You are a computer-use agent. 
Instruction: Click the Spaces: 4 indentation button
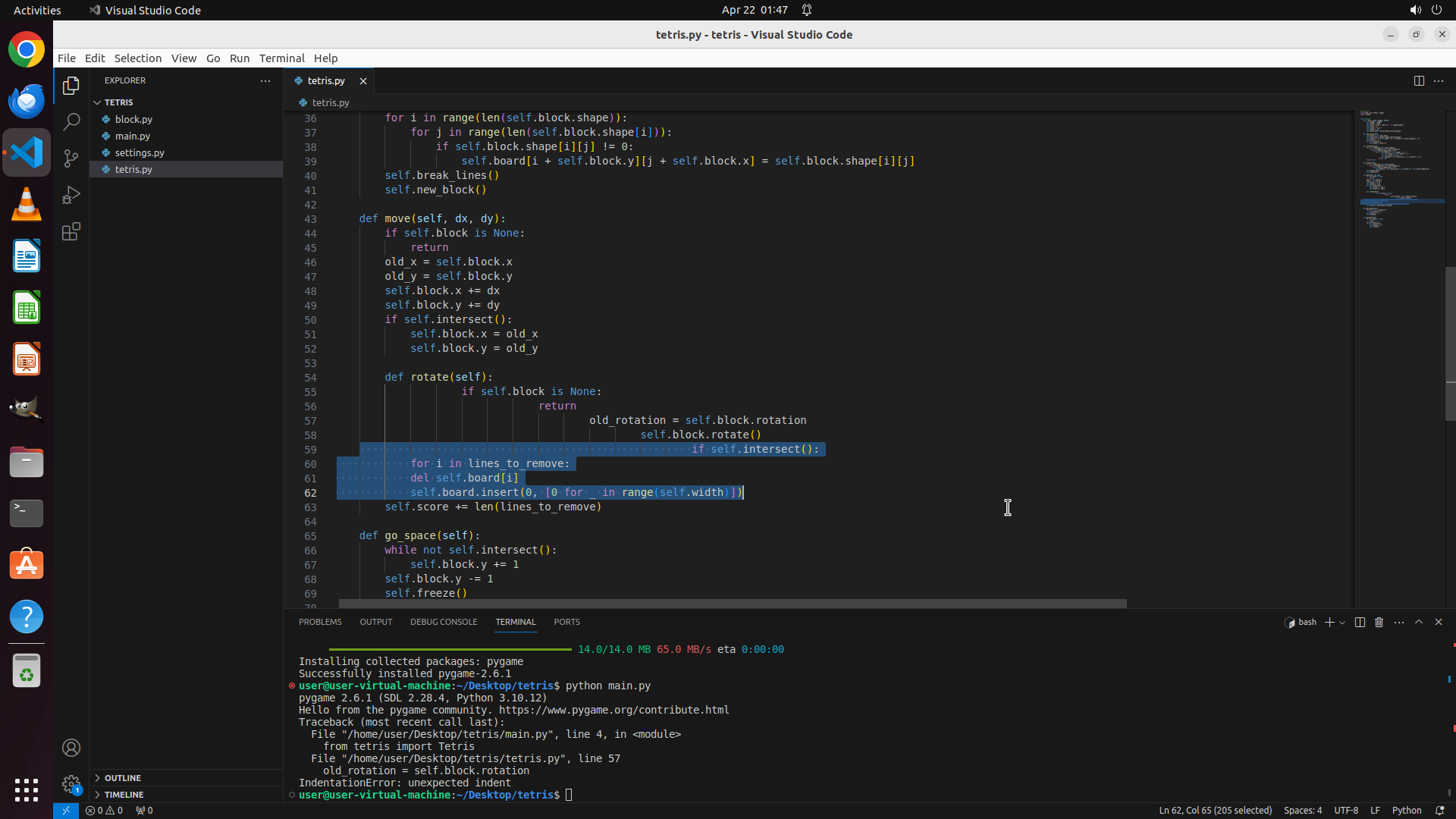[1302, 810]
